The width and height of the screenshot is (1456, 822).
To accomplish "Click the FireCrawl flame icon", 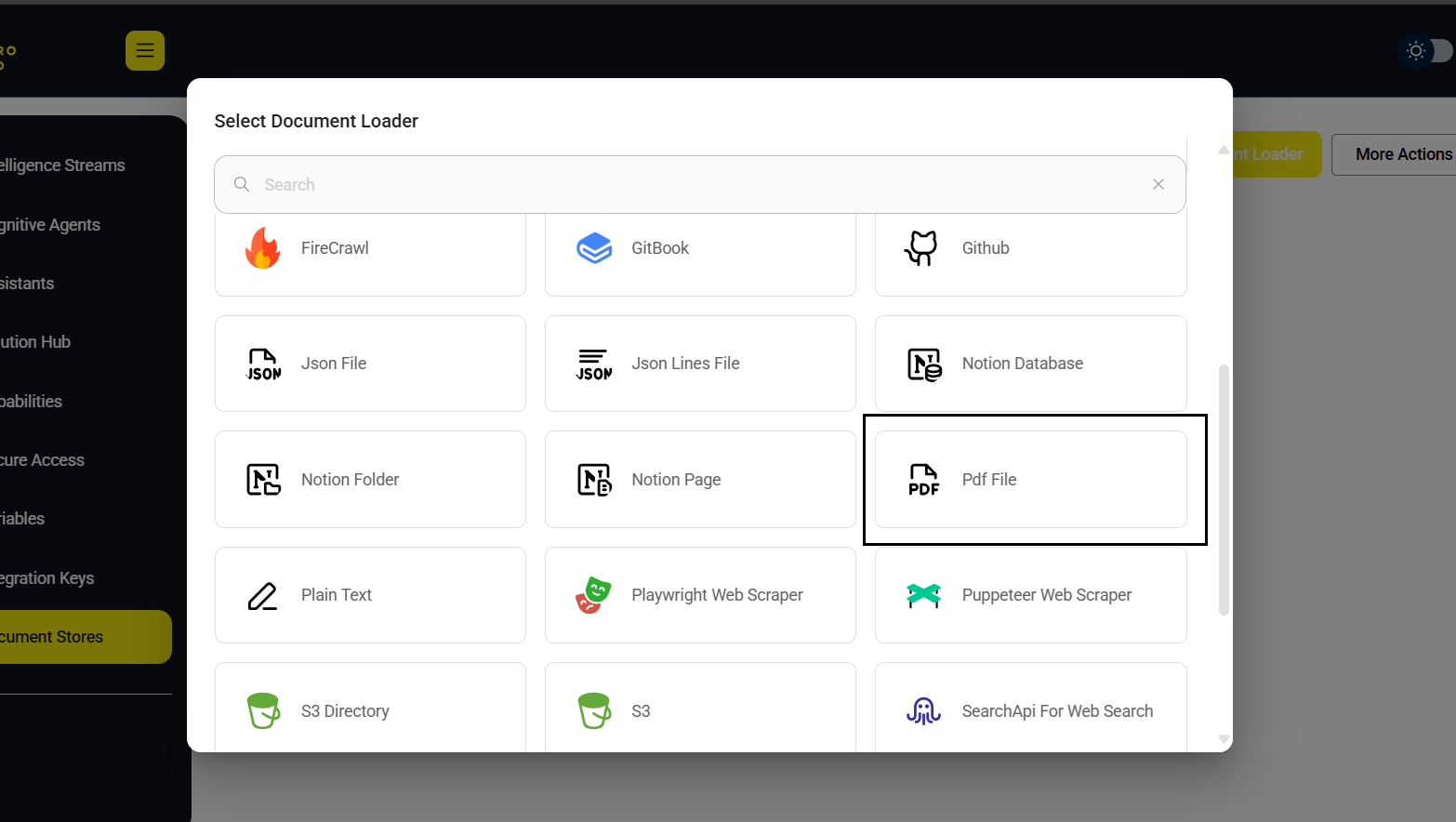I will pyautogui.click(x=263, y=248).
